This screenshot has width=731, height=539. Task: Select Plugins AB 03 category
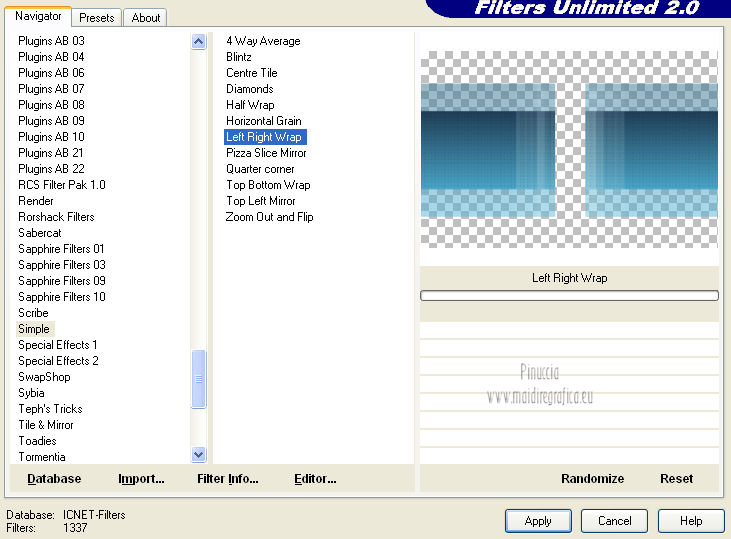pyautogui.click(x=51, y=41)
